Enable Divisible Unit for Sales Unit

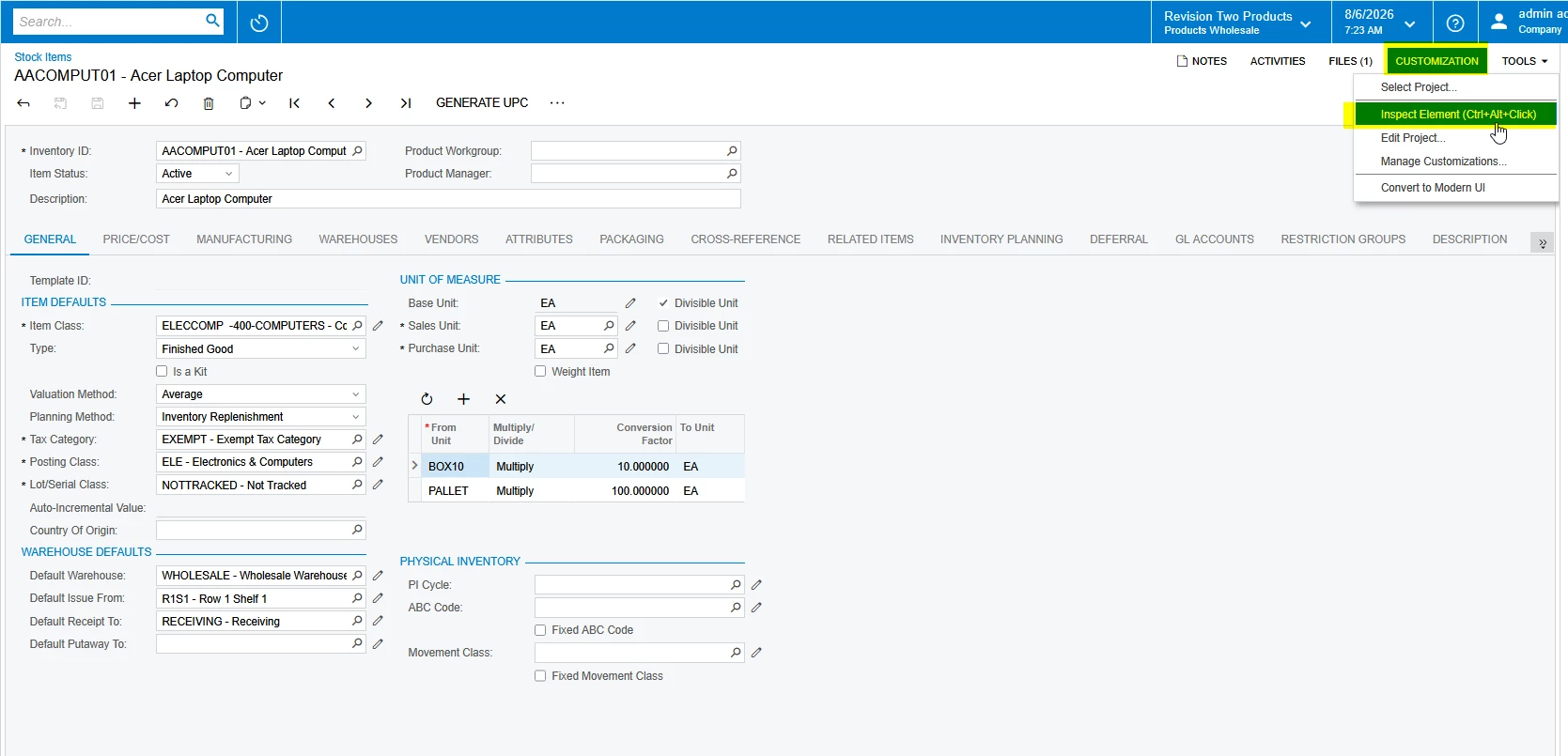(x=663, y=326)
